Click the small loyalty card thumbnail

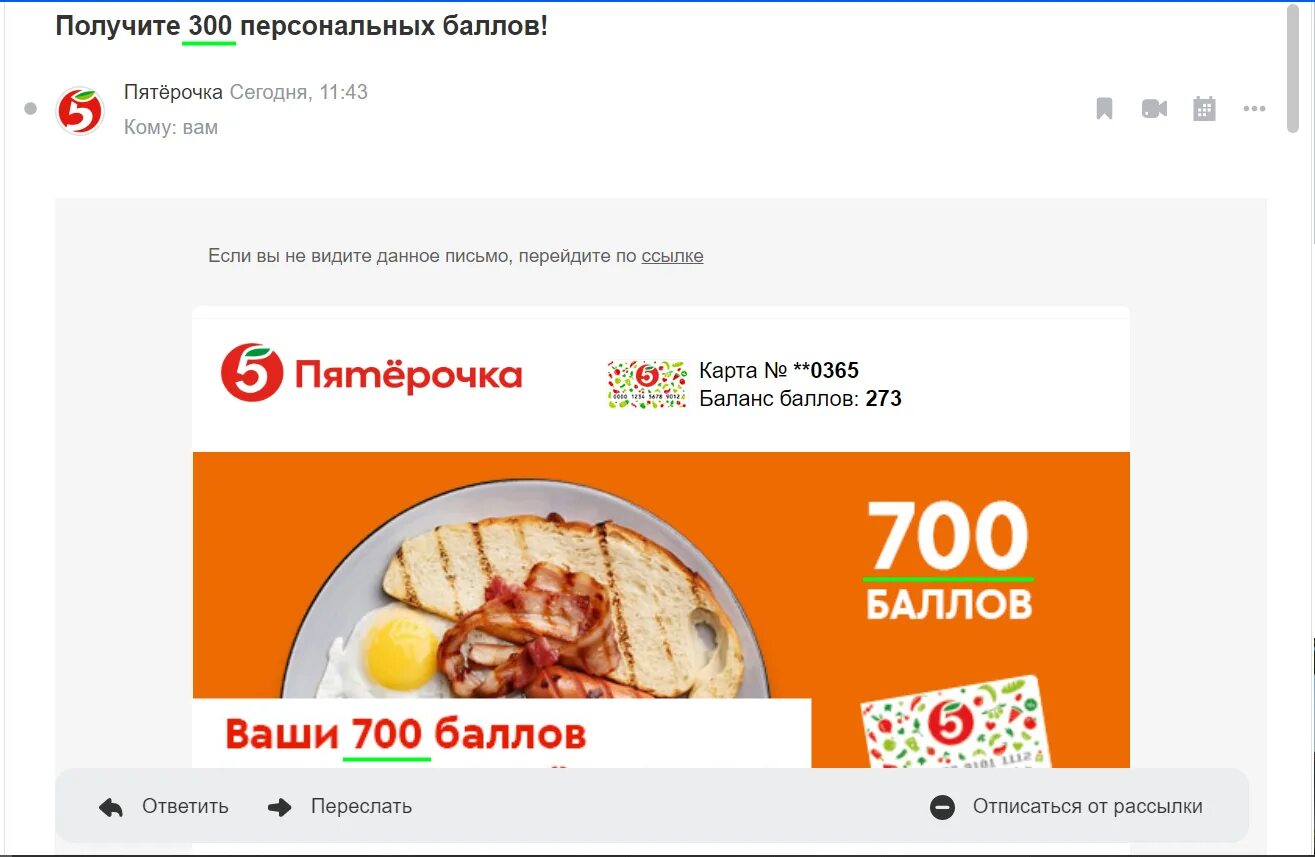tap(647, 384)
